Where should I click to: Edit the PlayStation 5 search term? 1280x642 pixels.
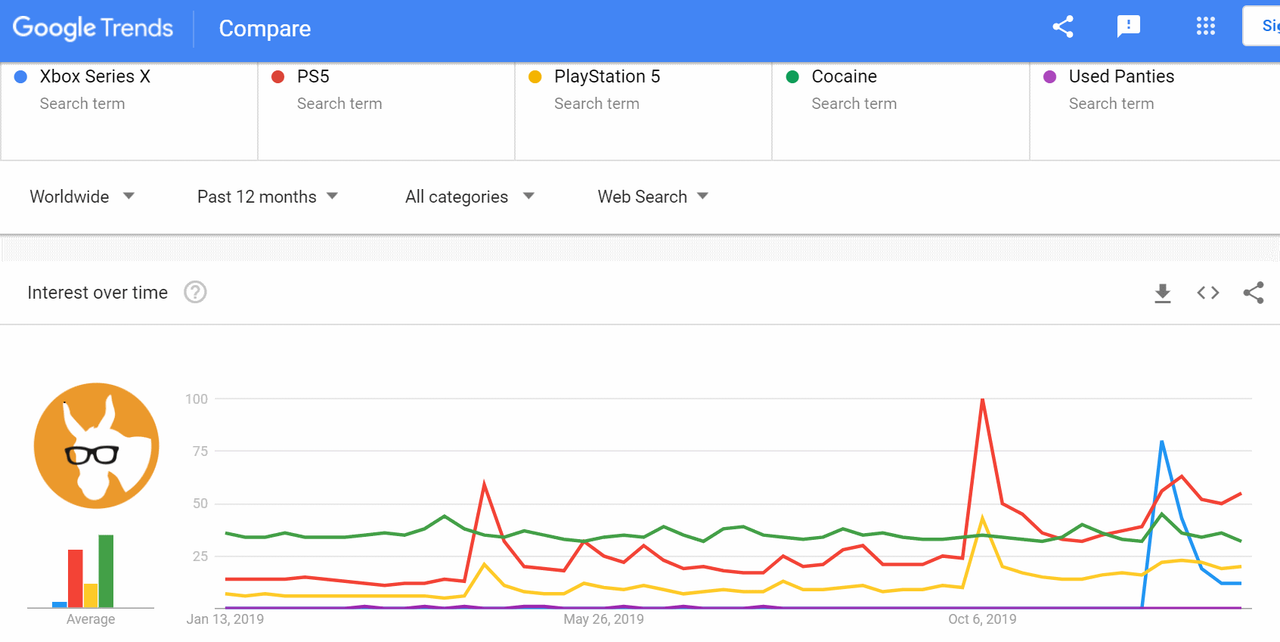coord(643,111)
